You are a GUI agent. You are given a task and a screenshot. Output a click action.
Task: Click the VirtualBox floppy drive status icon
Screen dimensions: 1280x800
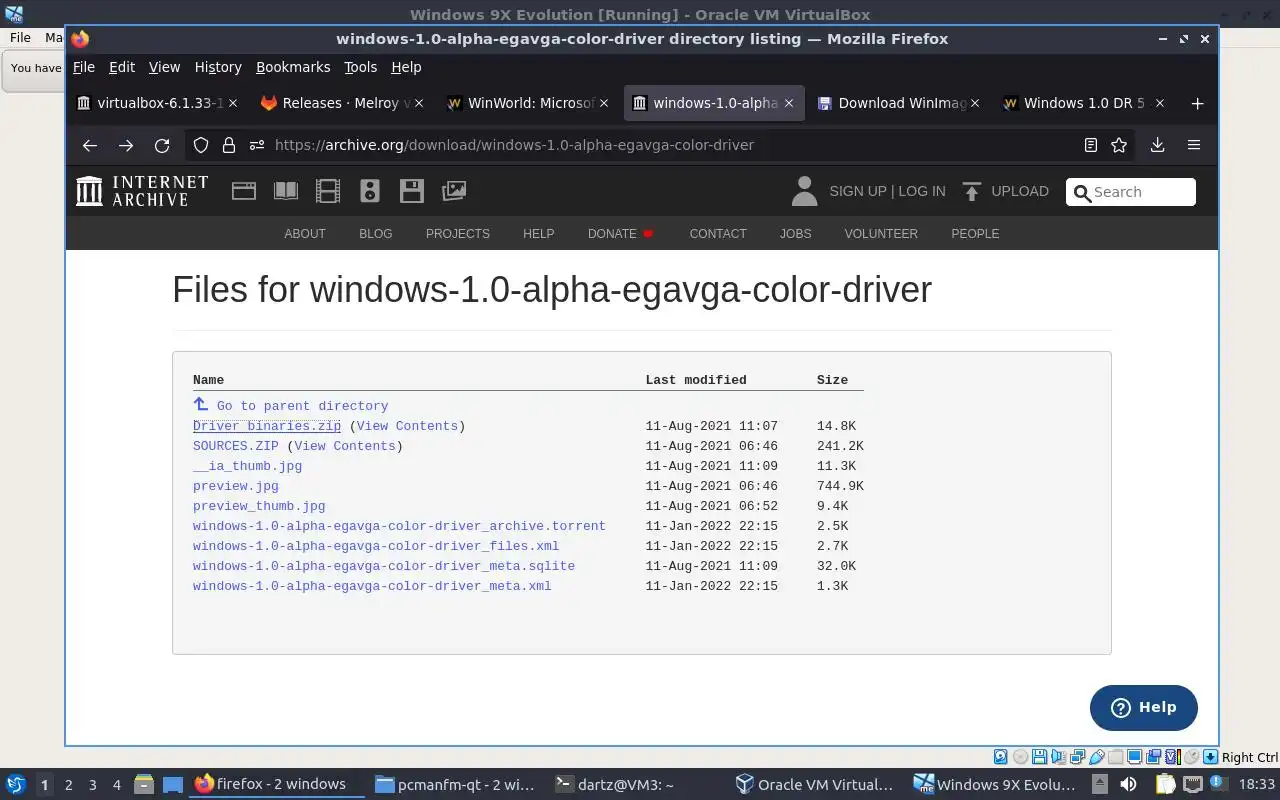[1040, 757]
